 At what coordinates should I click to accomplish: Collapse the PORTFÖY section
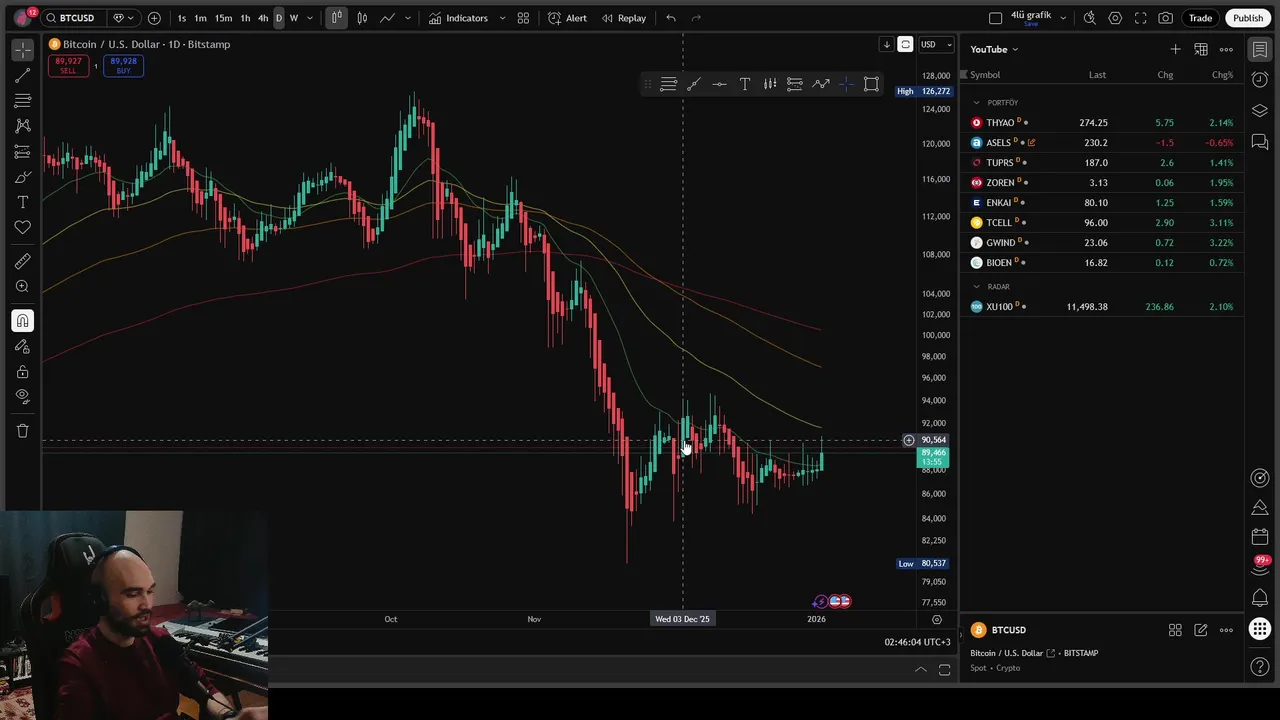[977, 102]
